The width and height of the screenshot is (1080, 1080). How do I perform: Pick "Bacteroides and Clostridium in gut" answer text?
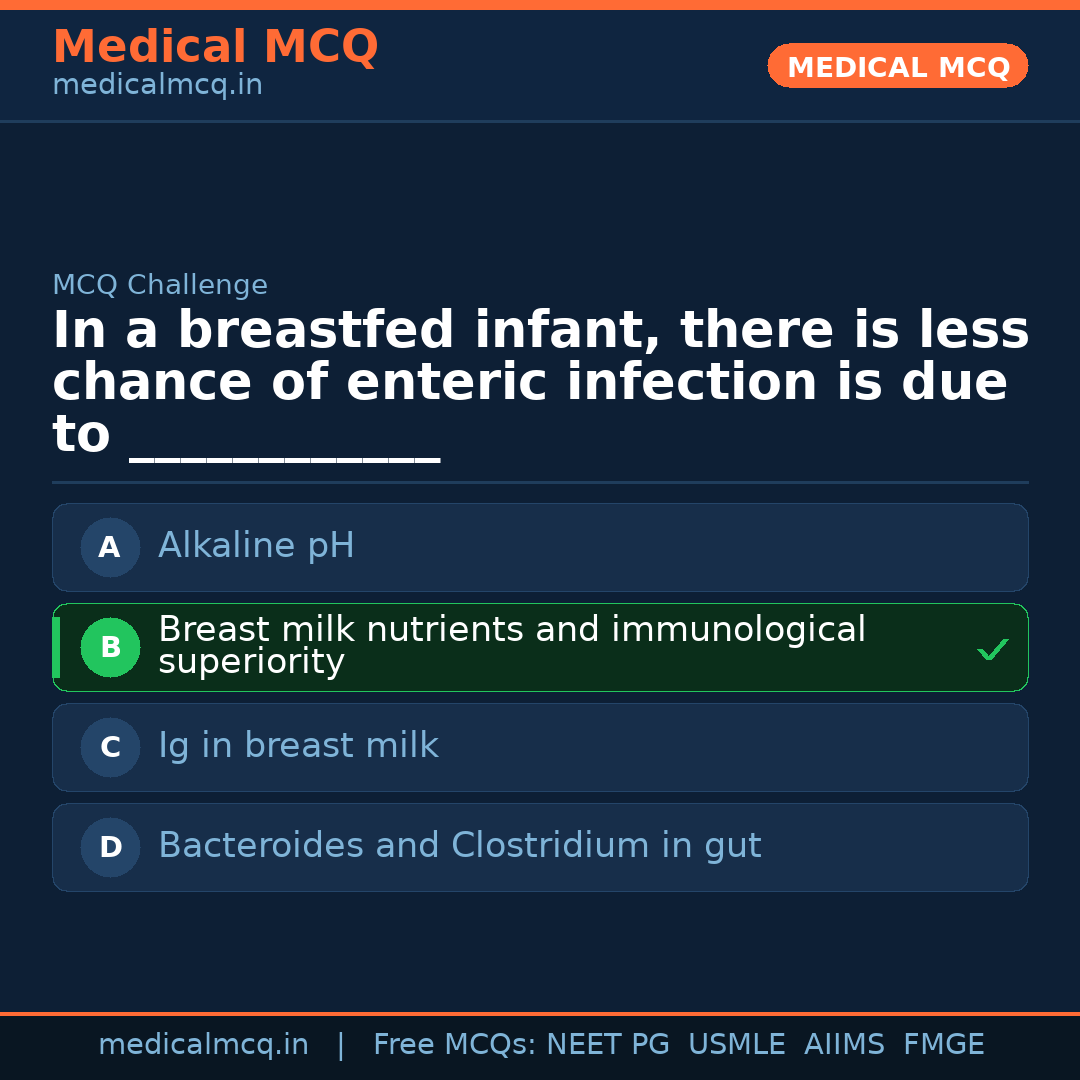click(459, 846)
